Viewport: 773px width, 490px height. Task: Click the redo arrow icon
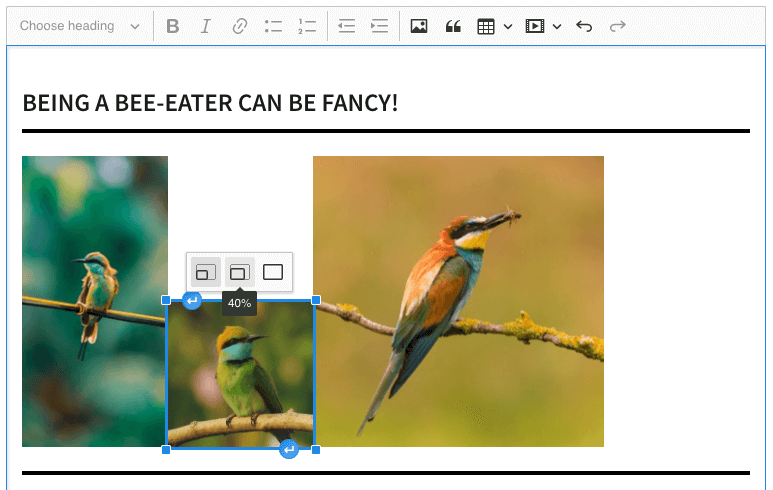point(618,26)
